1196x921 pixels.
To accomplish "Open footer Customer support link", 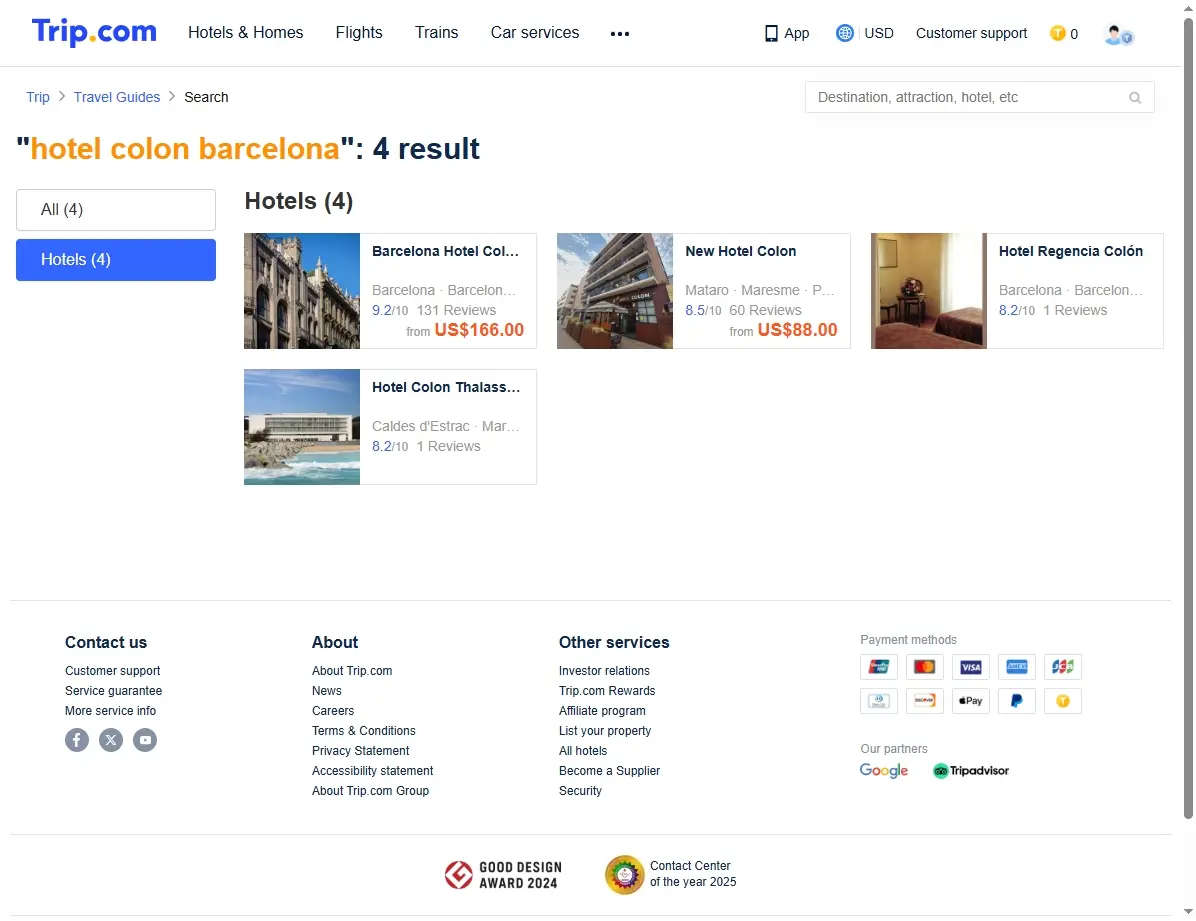I will click(112, 671).
